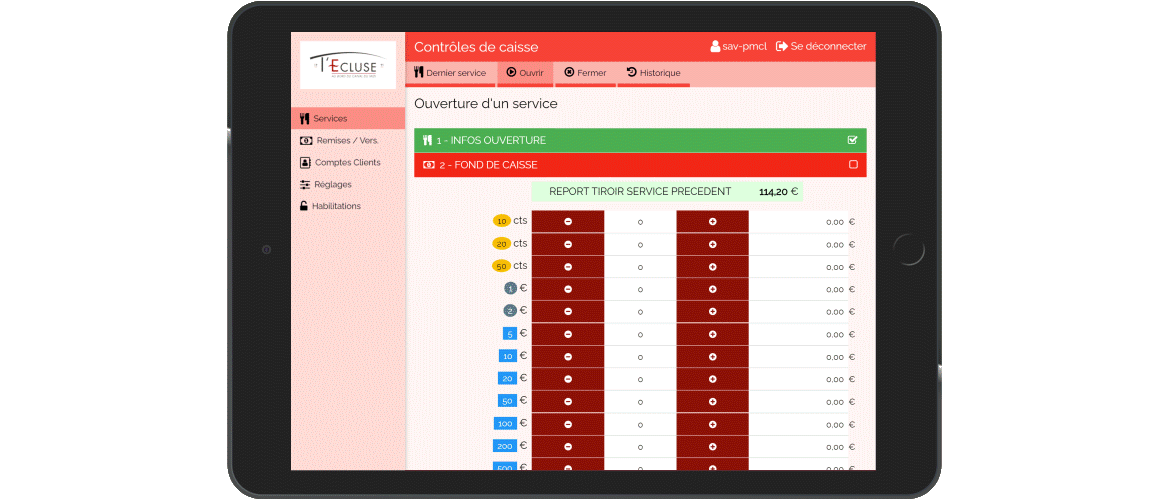1170x500 pixels.
Task: Select Services in the sidebar
Action: tap(348, 119)
